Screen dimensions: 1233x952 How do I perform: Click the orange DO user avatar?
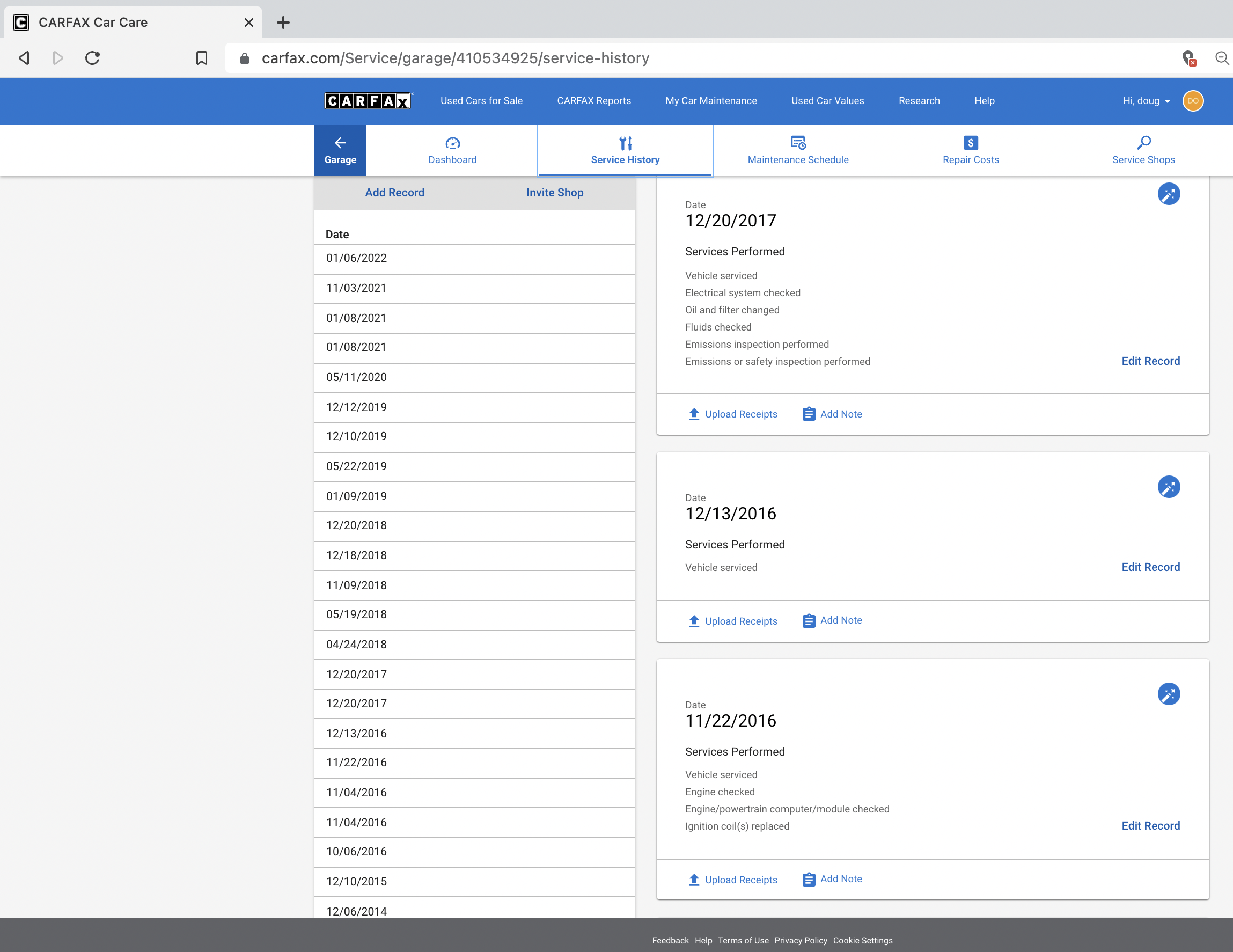click(1192, 100)
